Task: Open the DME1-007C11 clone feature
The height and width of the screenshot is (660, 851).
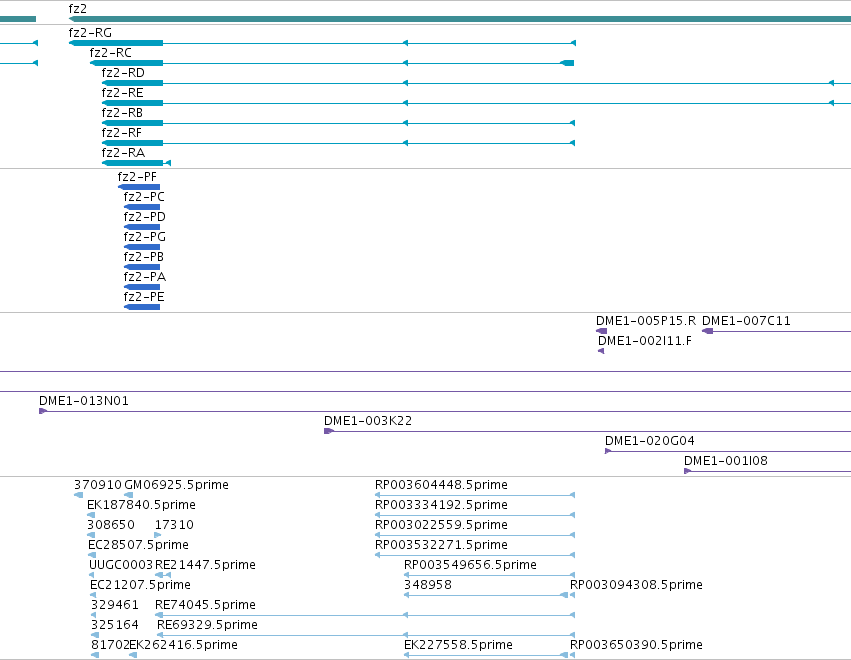Action: click(x=777, y=331)
